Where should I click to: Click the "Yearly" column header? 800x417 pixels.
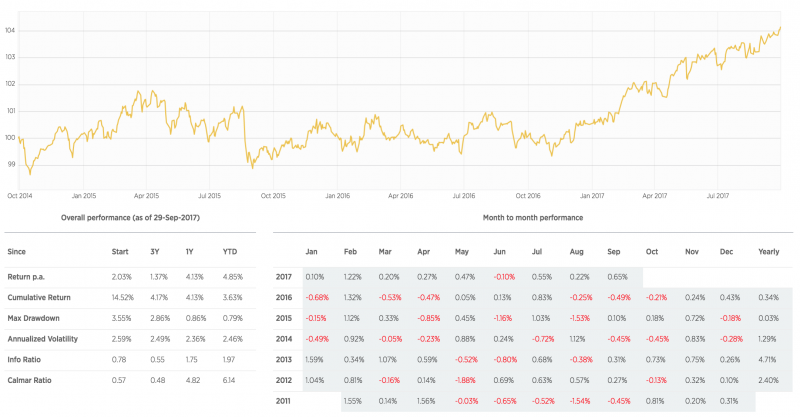coord(767,254)
